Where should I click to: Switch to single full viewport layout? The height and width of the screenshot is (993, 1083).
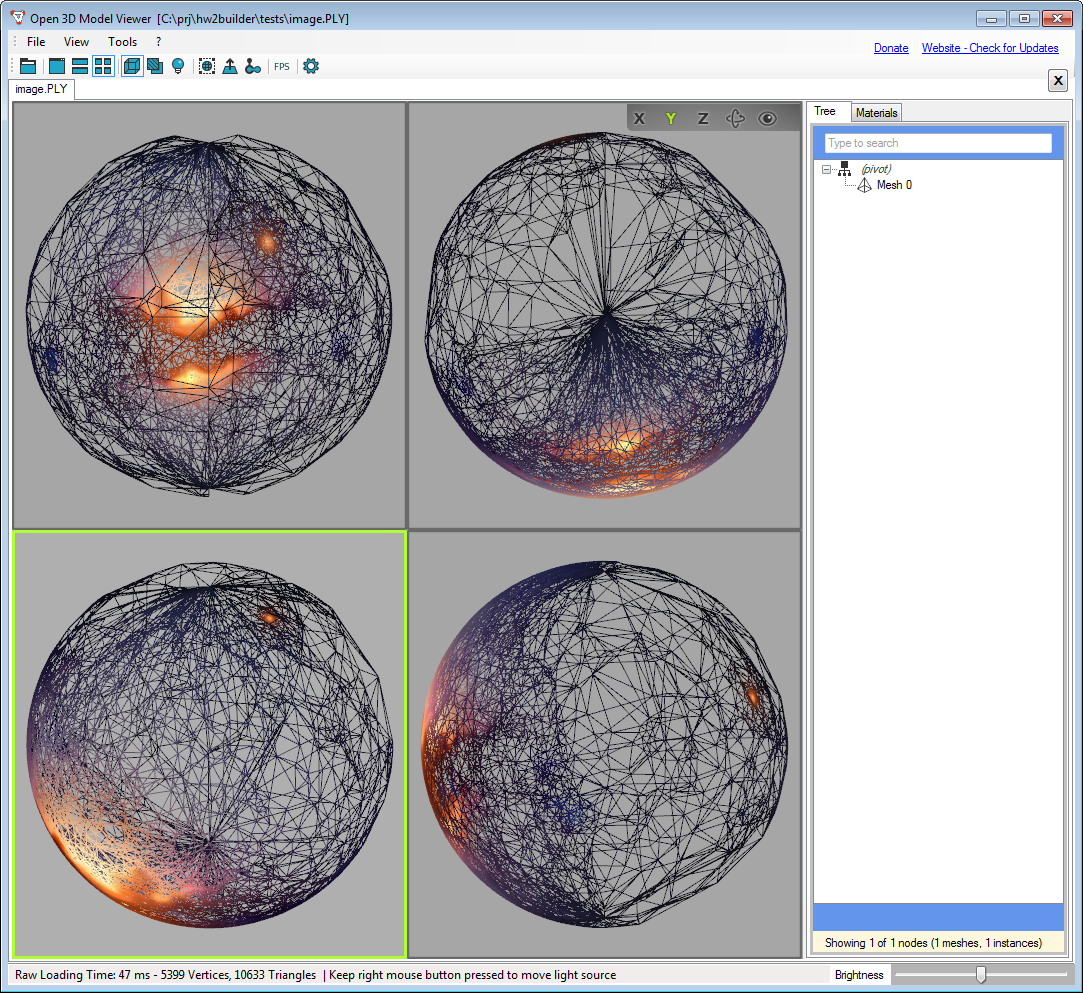[57, 66]
